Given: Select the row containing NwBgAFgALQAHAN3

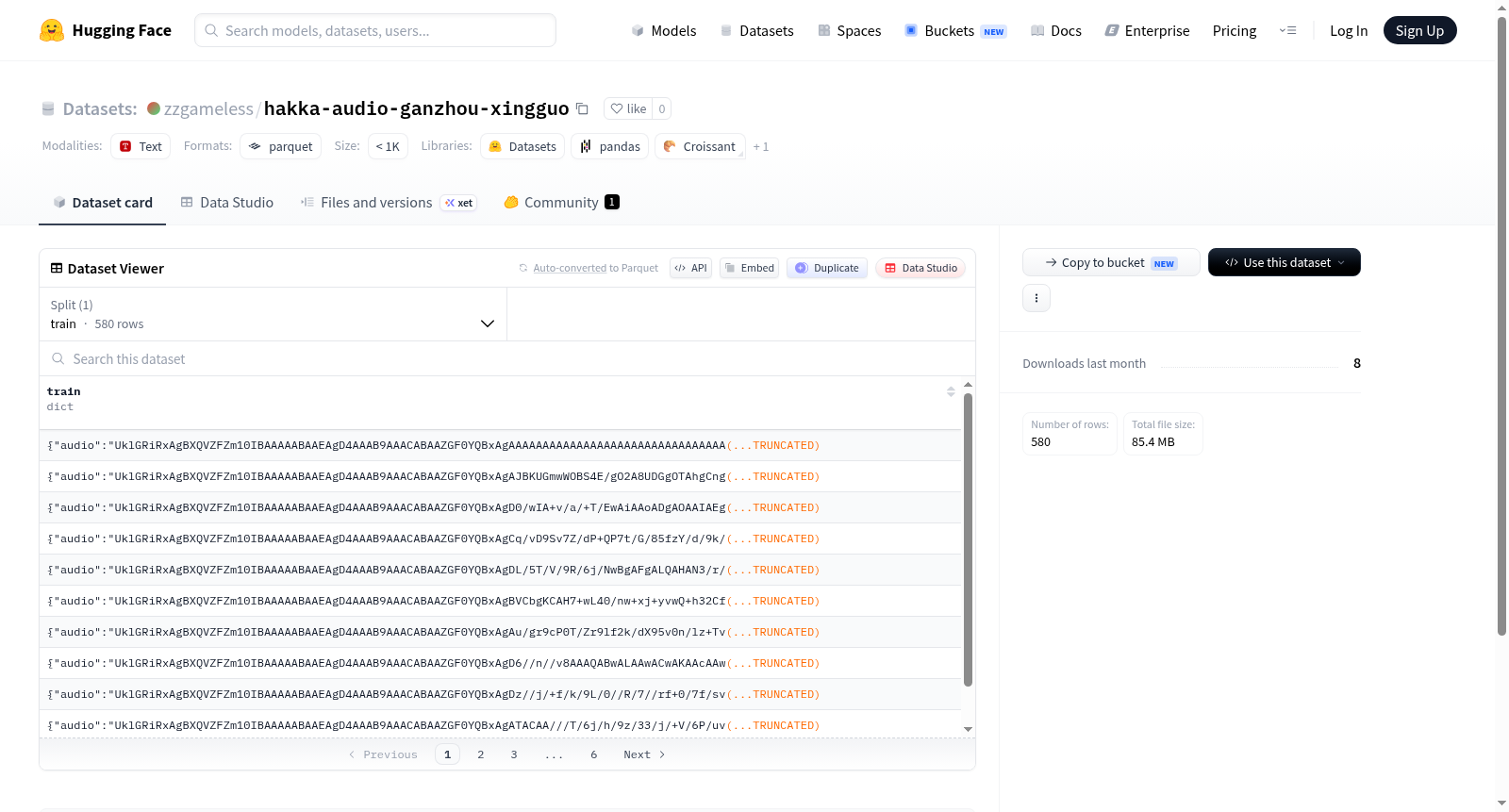Looking at the screenshot, I should [500, 570].
